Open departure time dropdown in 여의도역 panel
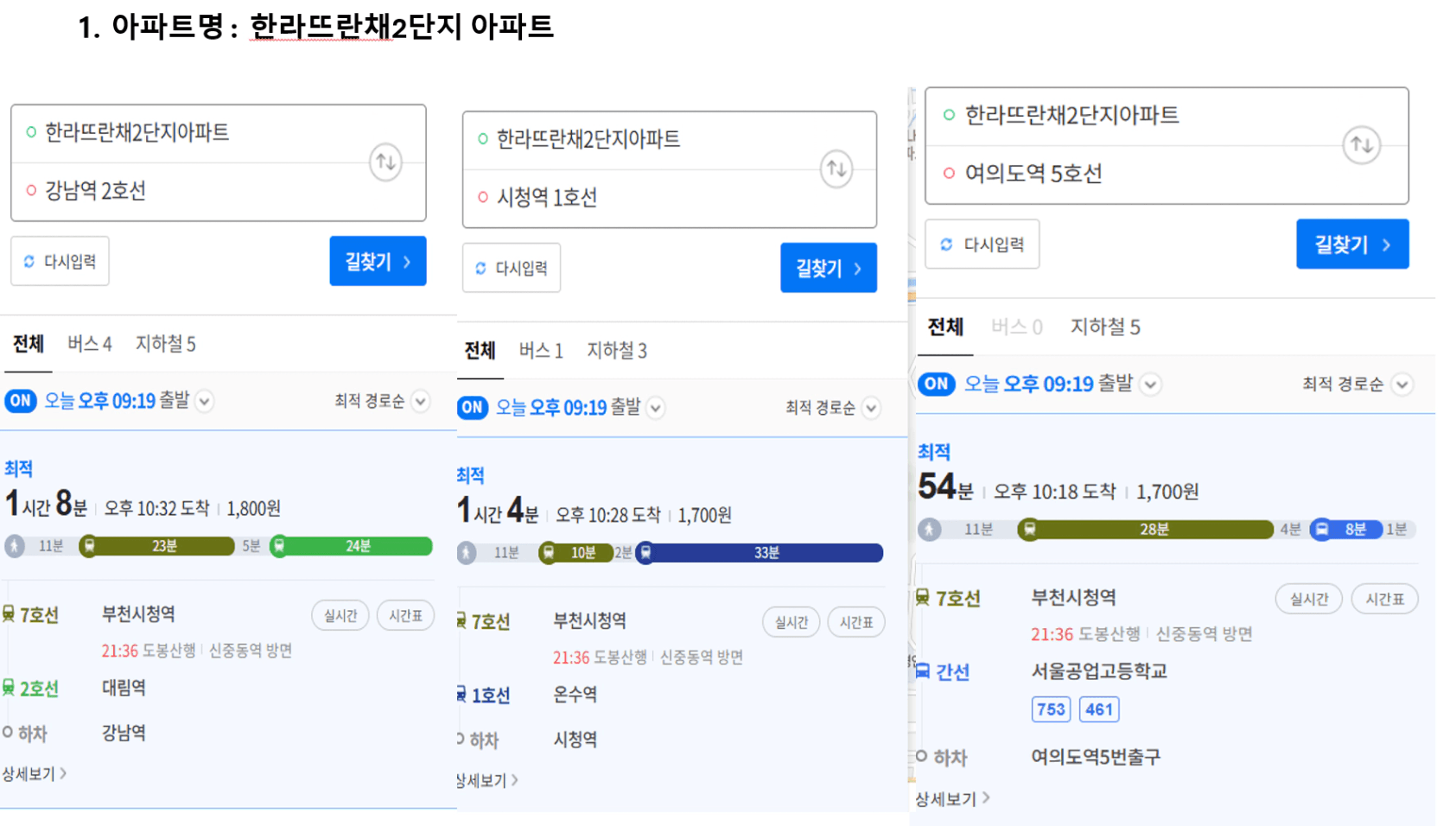This screenshot has height=826, width=1456. point(1151,384)
